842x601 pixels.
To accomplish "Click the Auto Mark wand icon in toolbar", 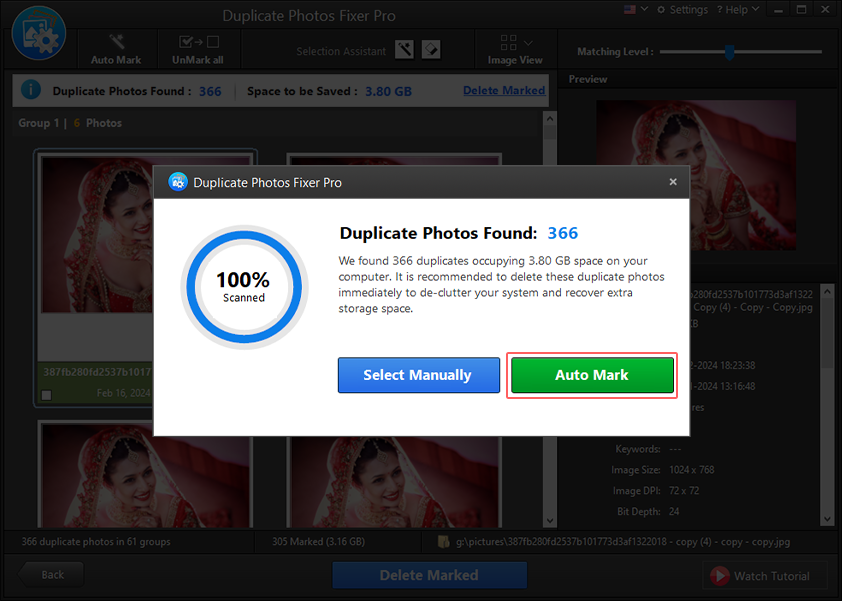I will click(x=117, y=41).
